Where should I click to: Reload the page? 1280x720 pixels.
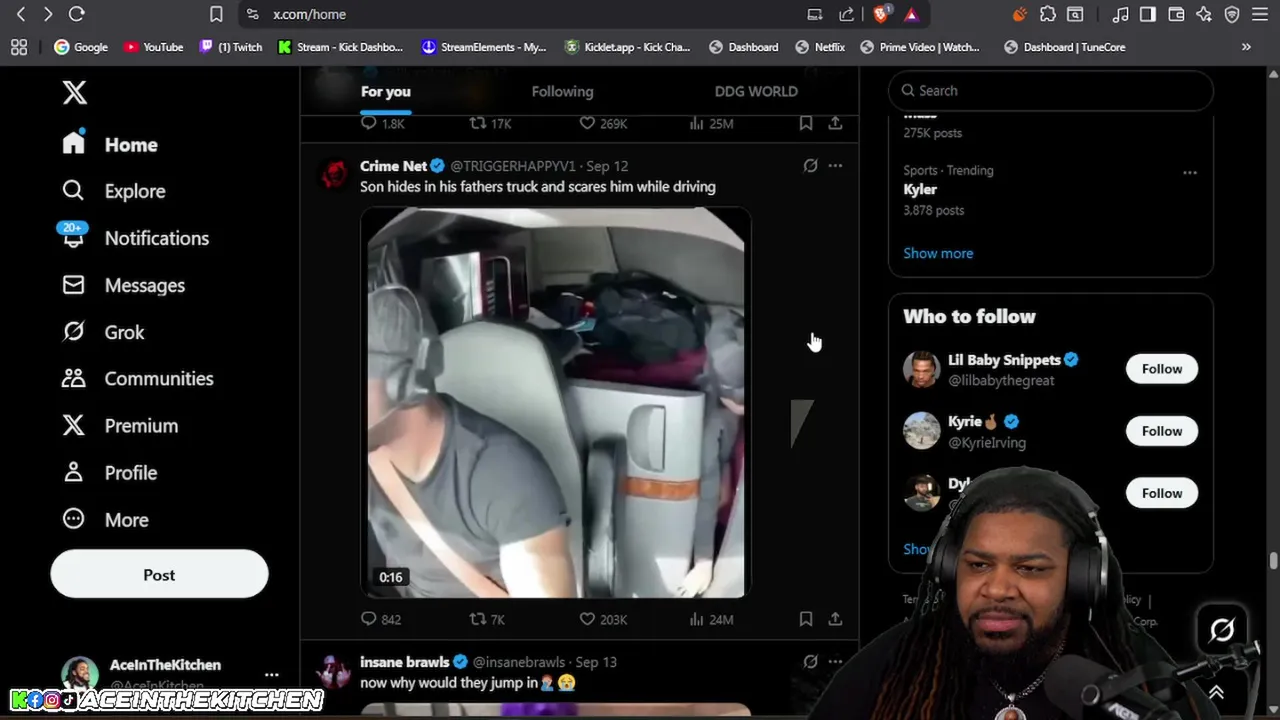[77, 14]
